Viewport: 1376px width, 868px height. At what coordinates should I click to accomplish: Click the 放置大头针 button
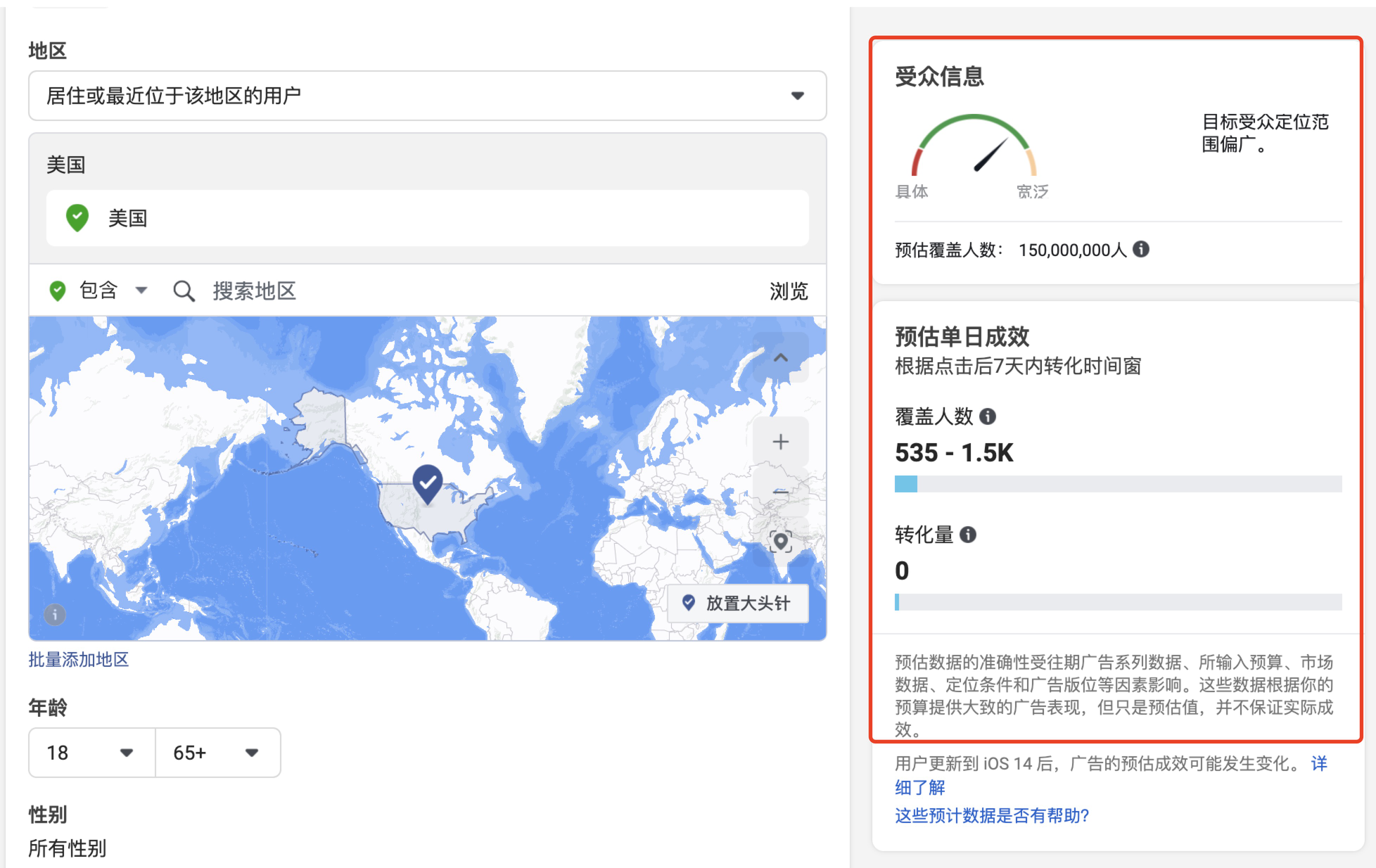click(737, 603)
